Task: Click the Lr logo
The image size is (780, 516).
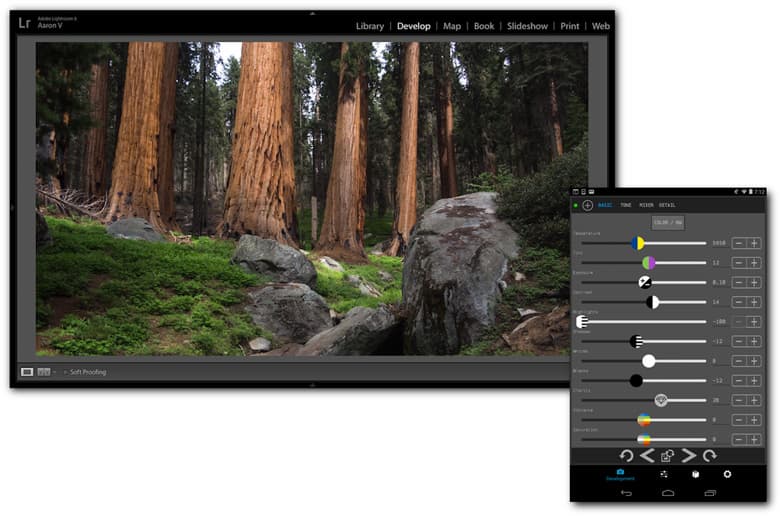Action: pos(24,23)
